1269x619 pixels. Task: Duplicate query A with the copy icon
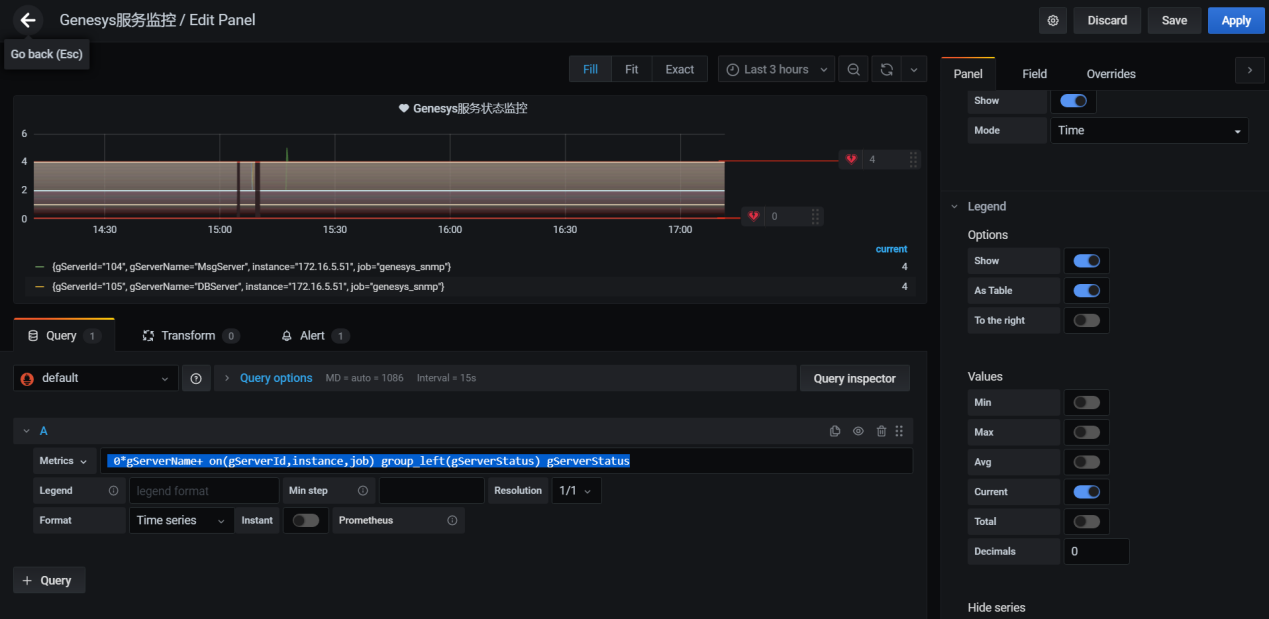coord(835,431)
